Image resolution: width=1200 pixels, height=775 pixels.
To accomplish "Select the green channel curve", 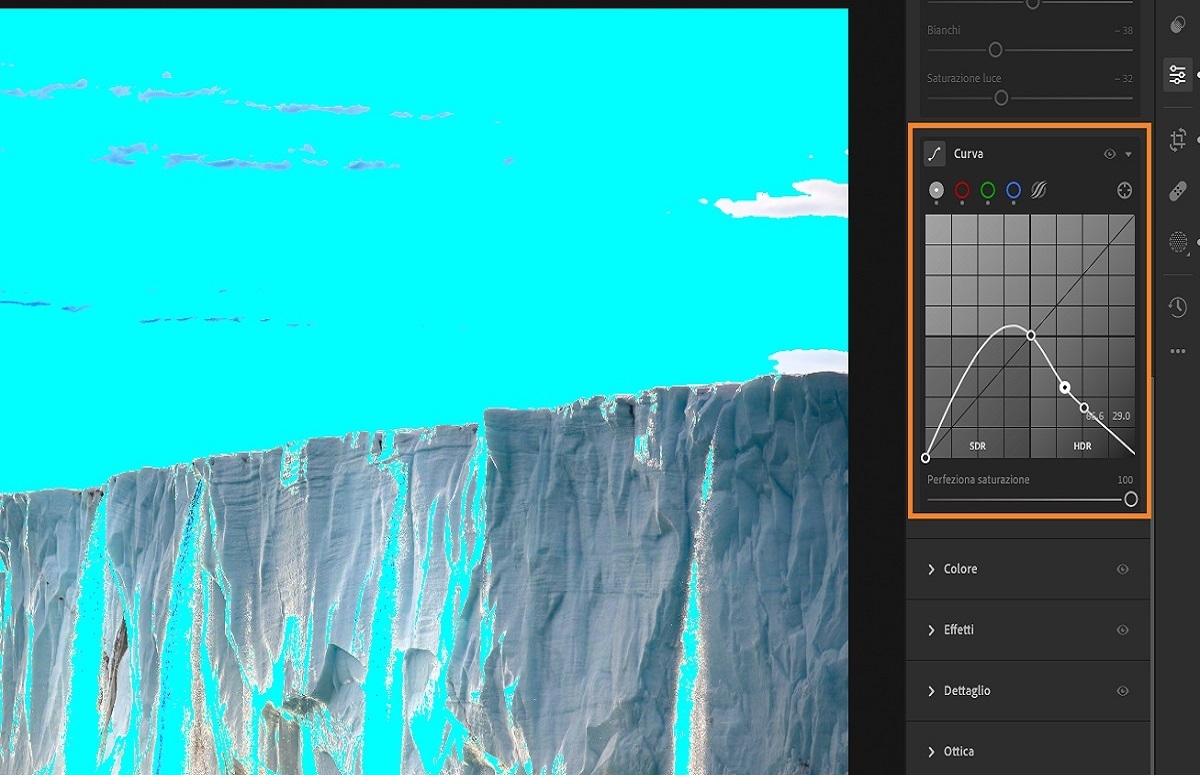I will click(988, 190).
